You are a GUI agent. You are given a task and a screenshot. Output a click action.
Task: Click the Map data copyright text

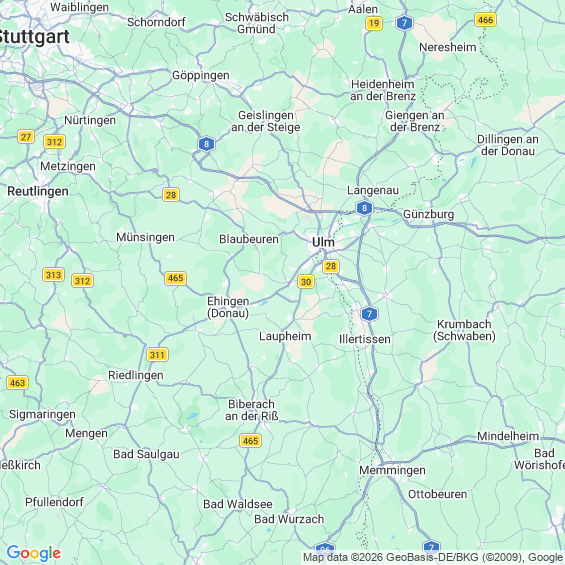click(x=433, y=557)
